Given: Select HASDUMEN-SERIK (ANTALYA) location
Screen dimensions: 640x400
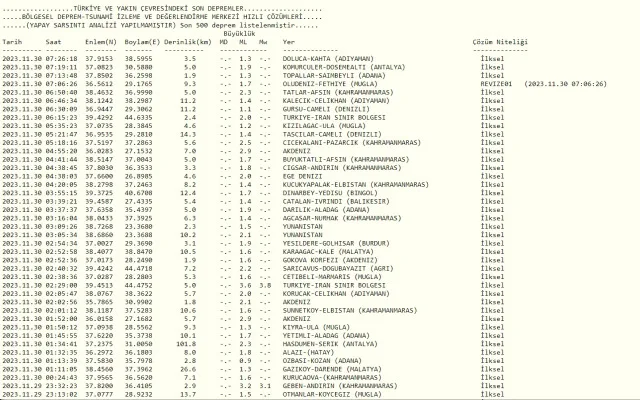Looking at the screenshot, I should point(330,344).
